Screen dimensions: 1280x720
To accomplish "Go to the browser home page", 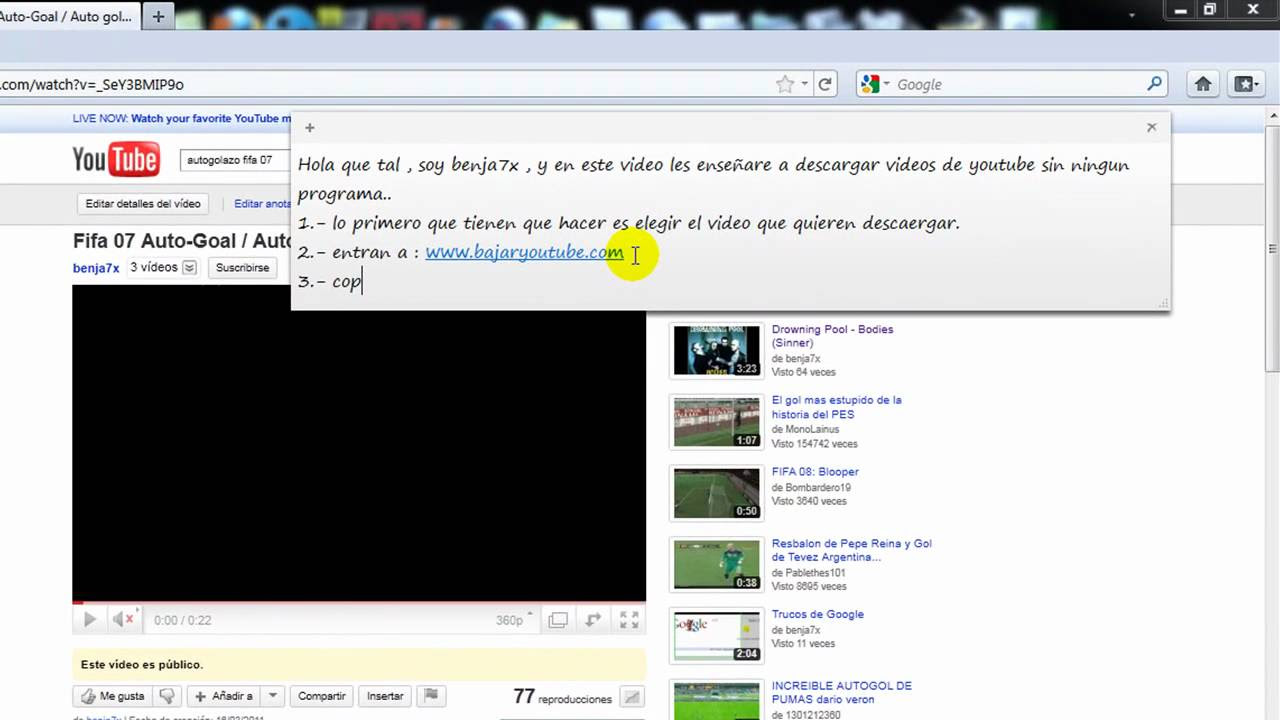I will coord(1203,85).
